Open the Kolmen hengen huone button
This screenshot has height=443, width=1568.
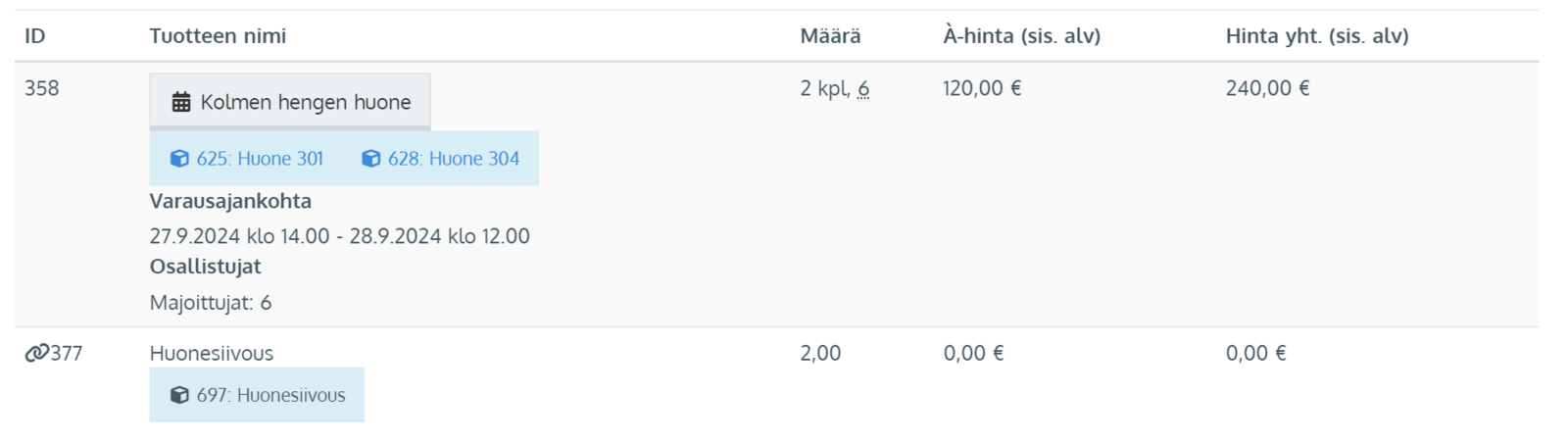click(x=290, y=101)
